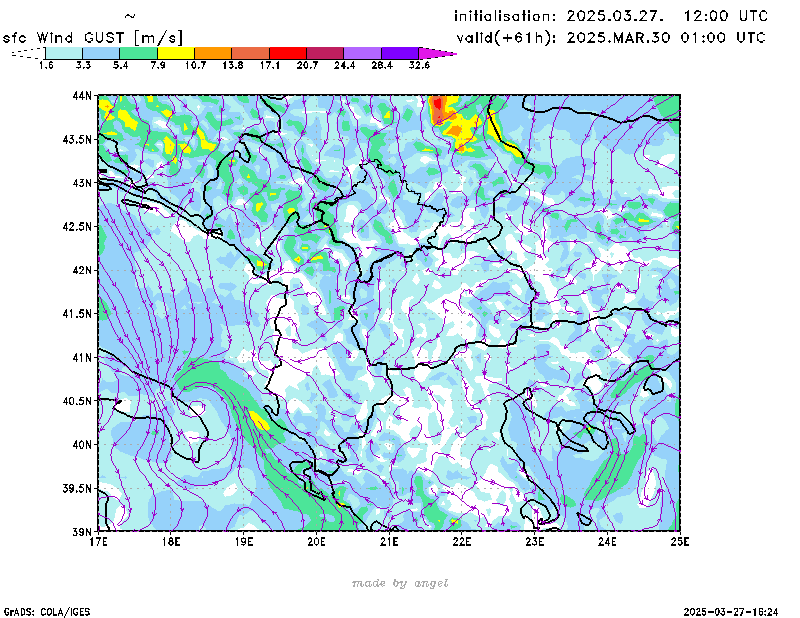Select the light blue 3.3–5.4 legend swatch
This screenshot has width=800, height=618.
102,52
